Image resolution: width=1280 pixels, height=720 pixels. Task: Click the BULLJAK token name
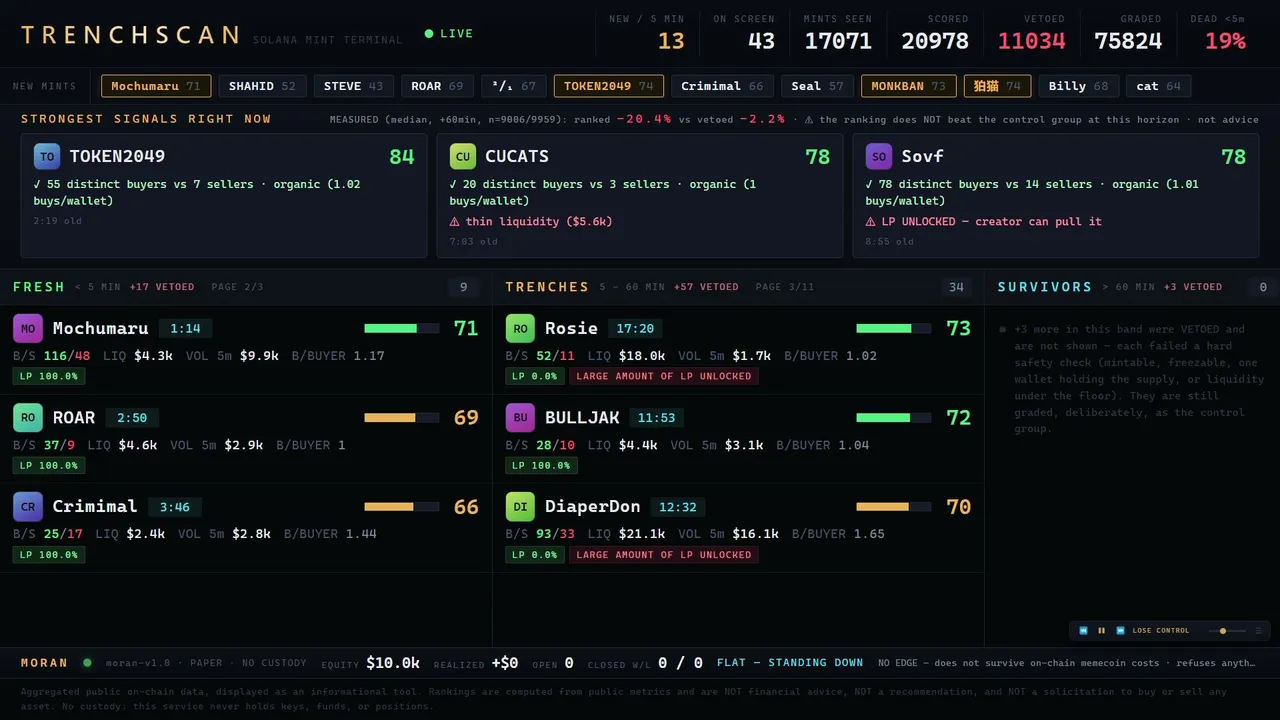click(582, 417)
